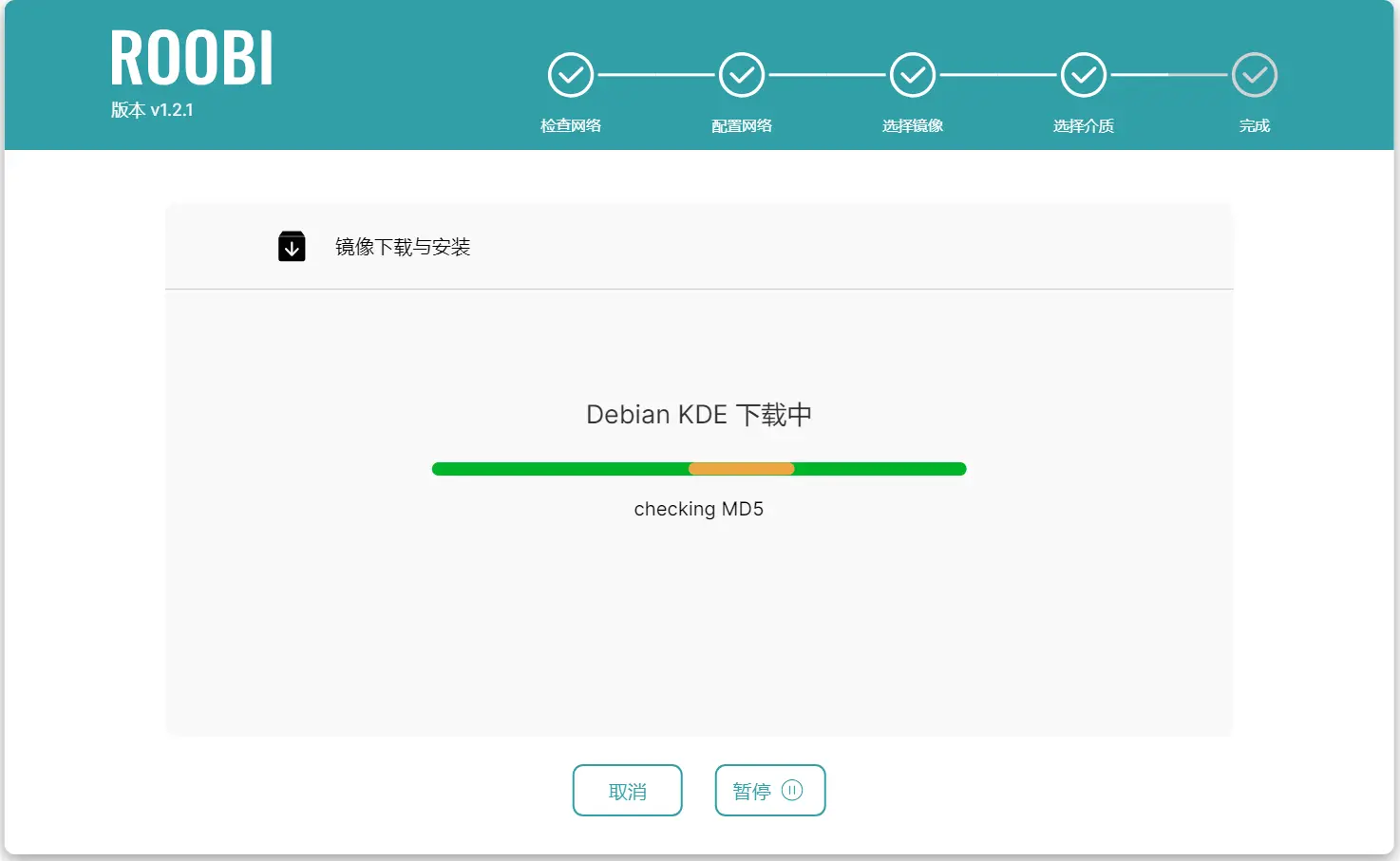Viewport: 1400px width, 861px height.
Task: Select the 选择镜像 step label
Action: [x=913, y=125]
